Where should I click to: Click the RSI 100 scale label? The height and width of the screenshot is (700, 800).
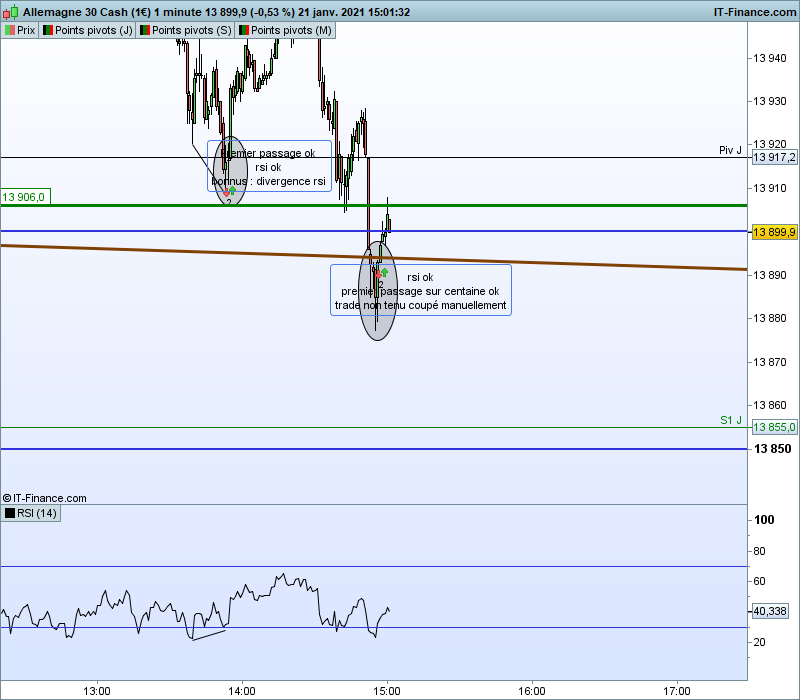pyautogui.click(x=764, y=520)
